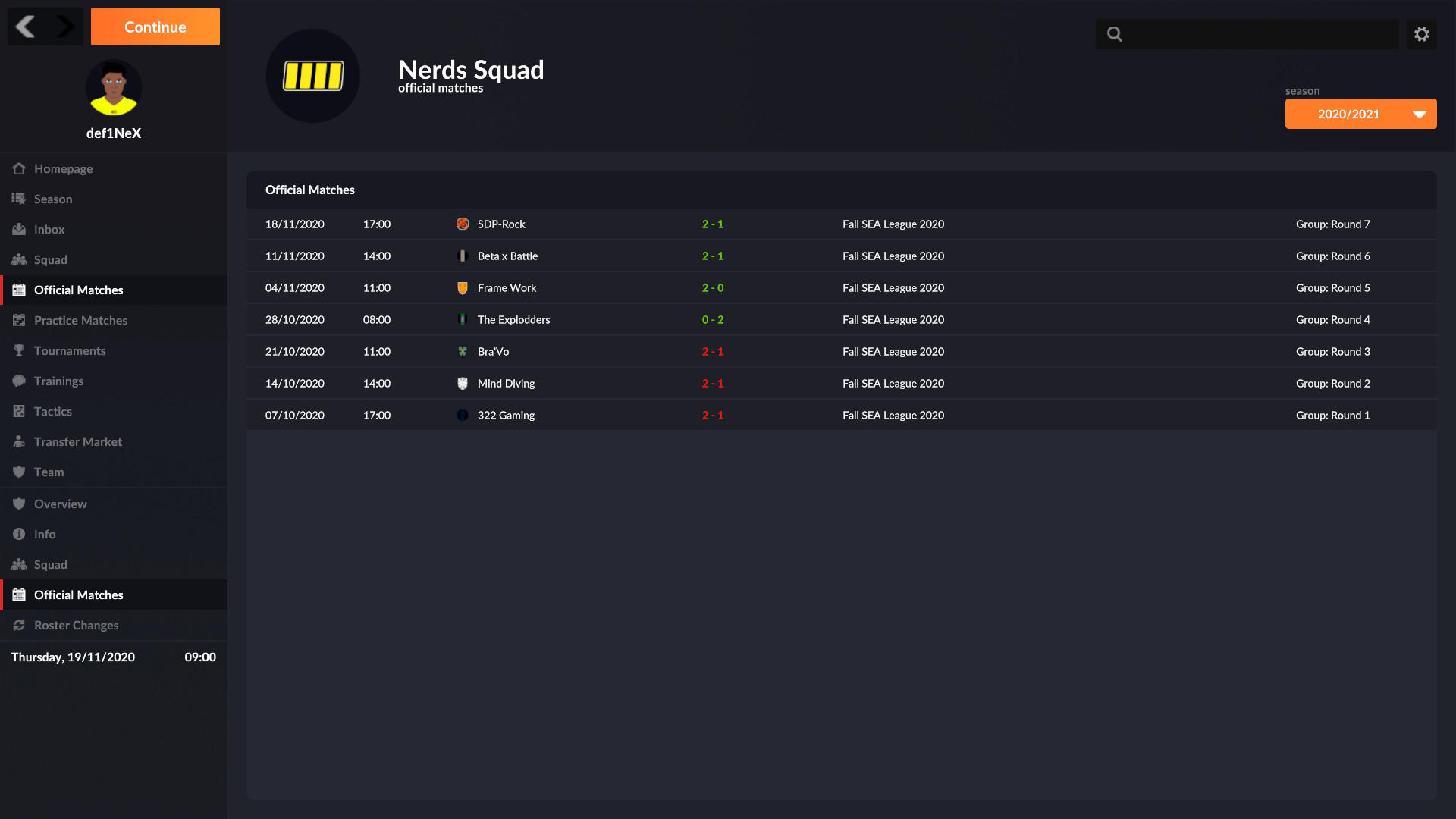Open the Mind Diving match result

(712, 383)
